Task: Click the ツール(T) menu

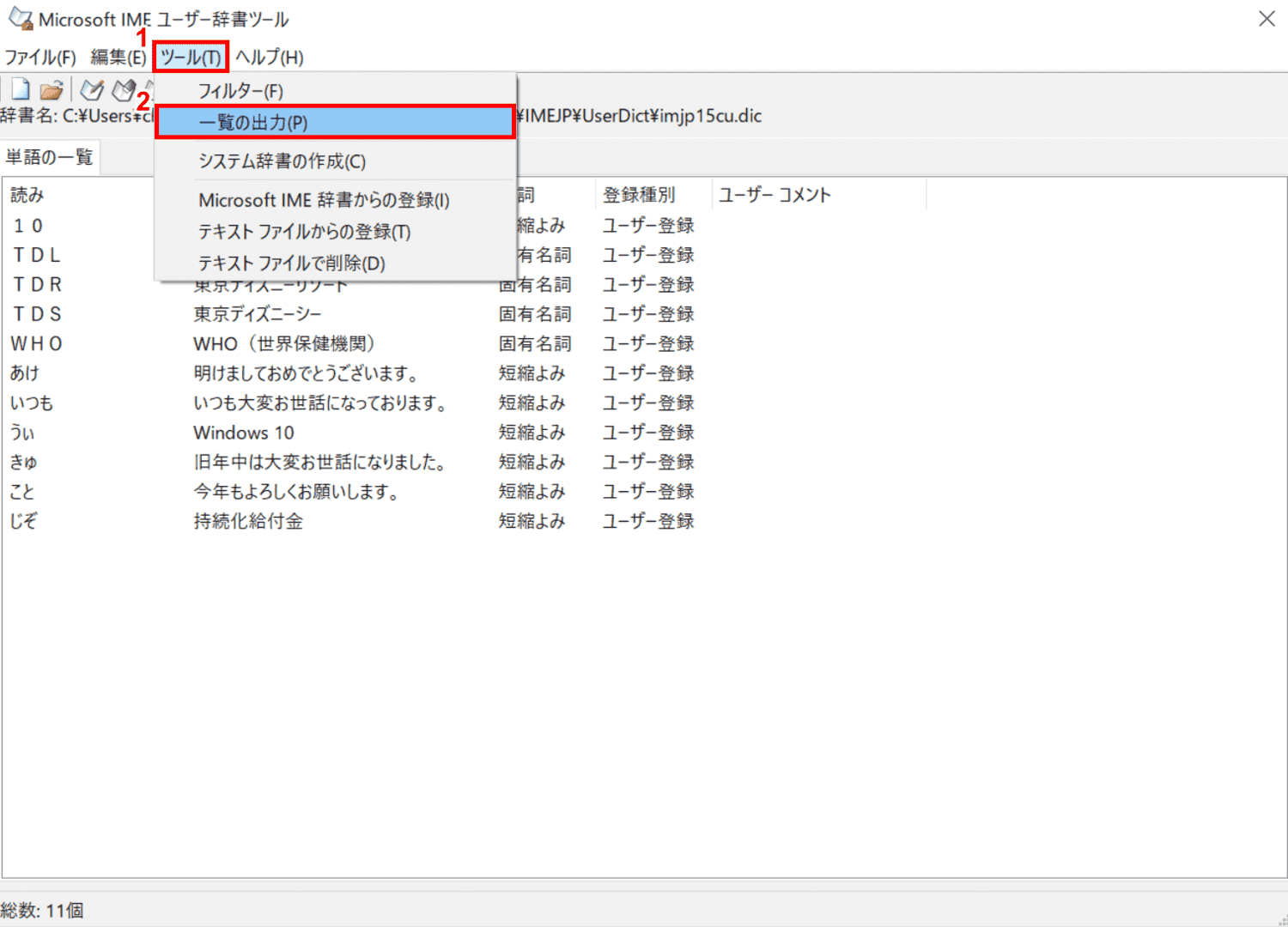Action: tap(191, 58)
